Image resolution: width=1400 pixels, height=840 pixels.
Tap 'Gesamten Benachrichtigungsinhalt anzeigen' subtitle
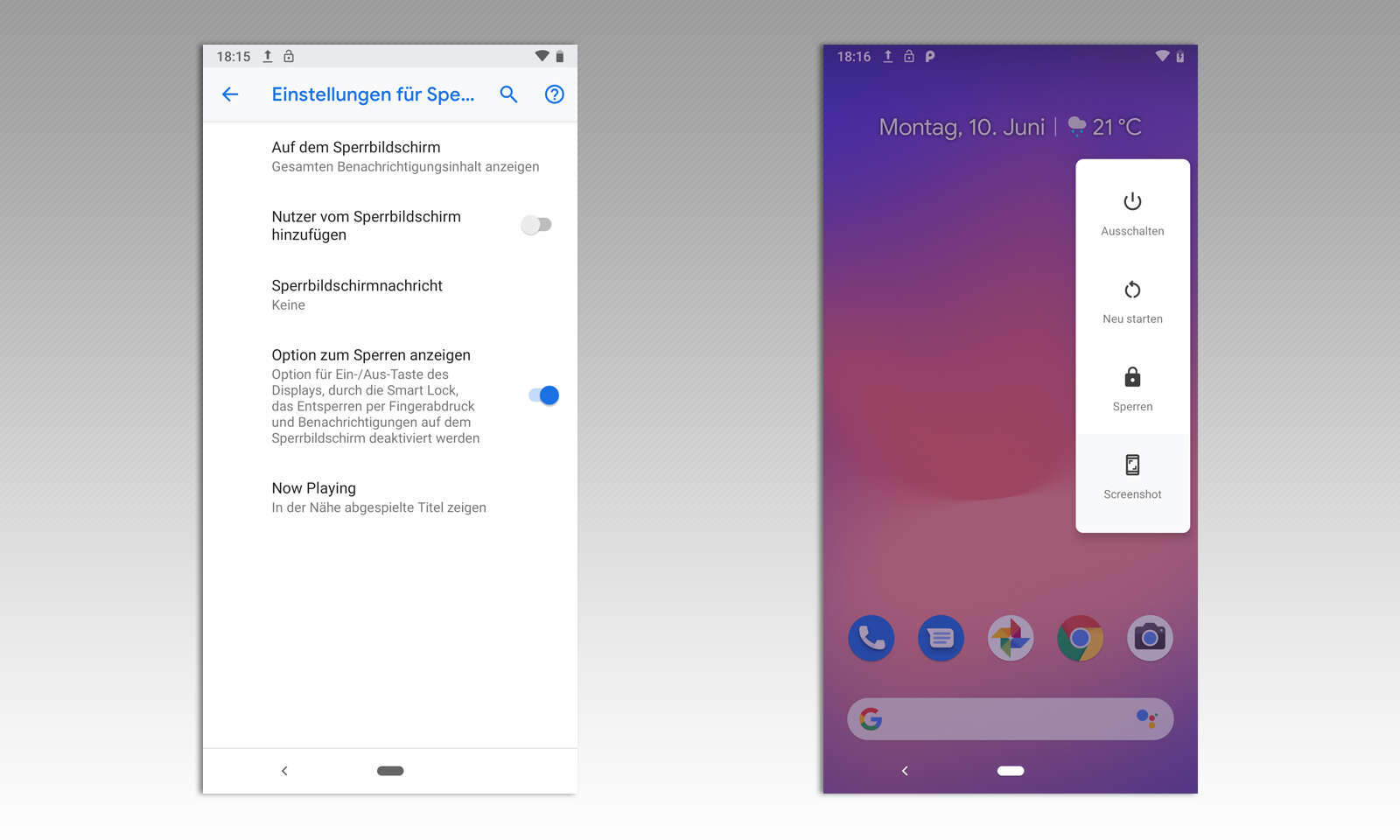point(405,166)
